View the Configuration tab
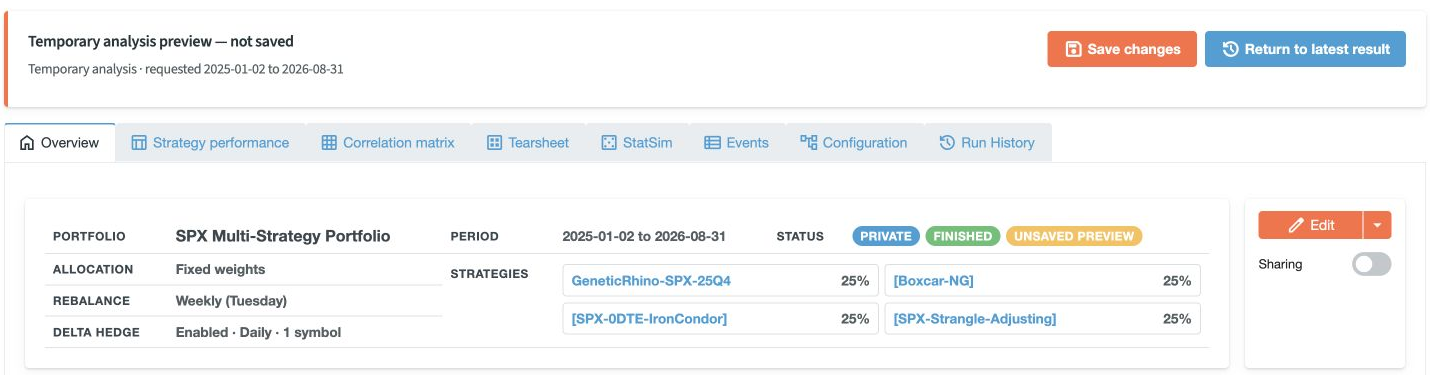The height and width of the screenshot is (375, 1430). coord(854,143)
